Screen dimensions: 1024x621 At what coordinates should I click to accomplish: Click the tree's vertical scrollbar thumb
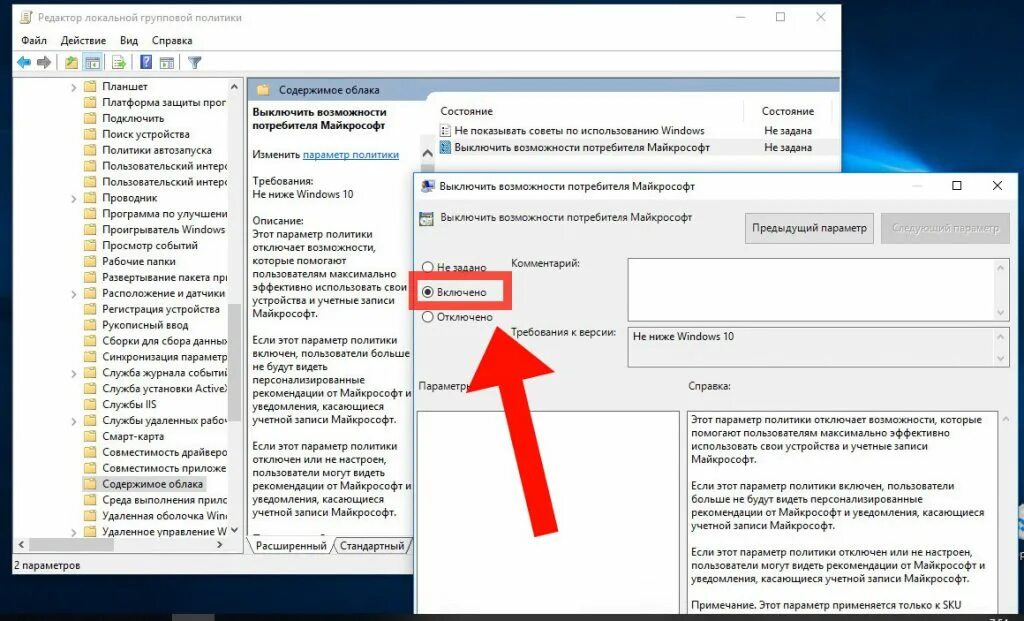click(234, 362)
